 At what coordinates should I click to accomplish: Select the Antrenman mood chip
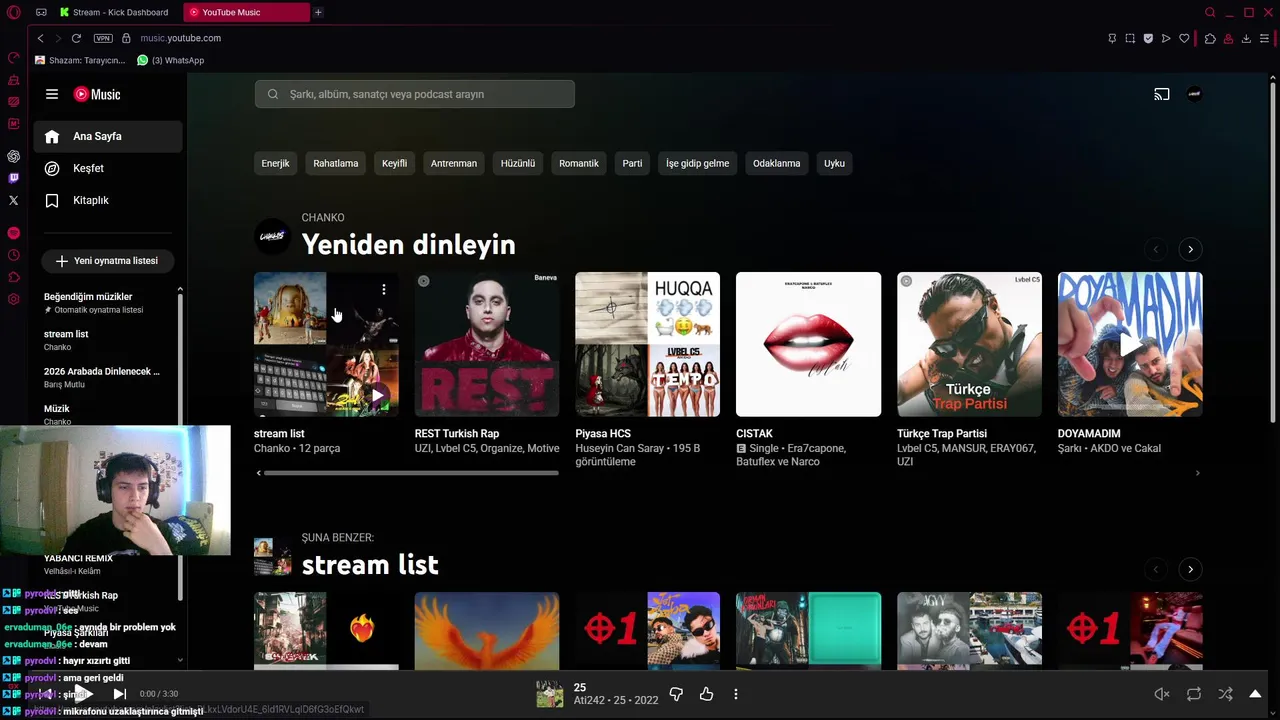(454, 163)
